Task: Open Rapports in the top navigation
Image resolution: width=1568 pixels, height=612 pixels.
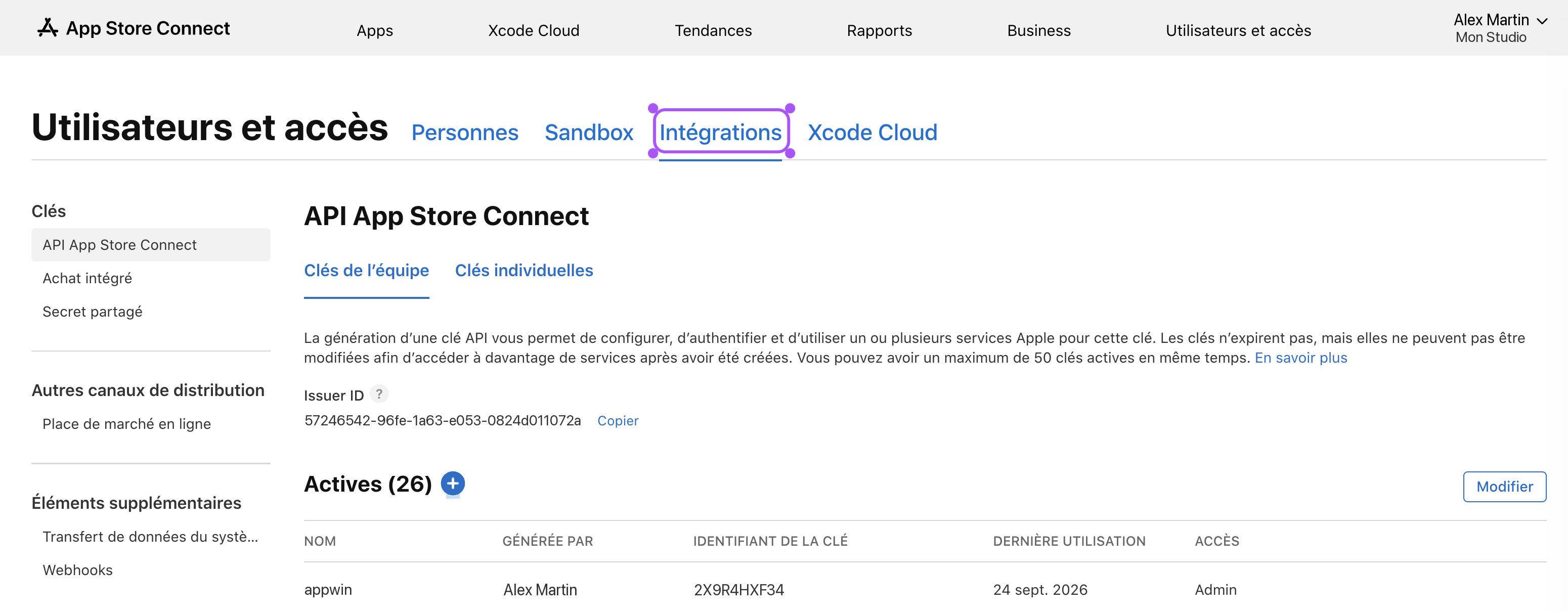Action: click(x=879, y=30)
